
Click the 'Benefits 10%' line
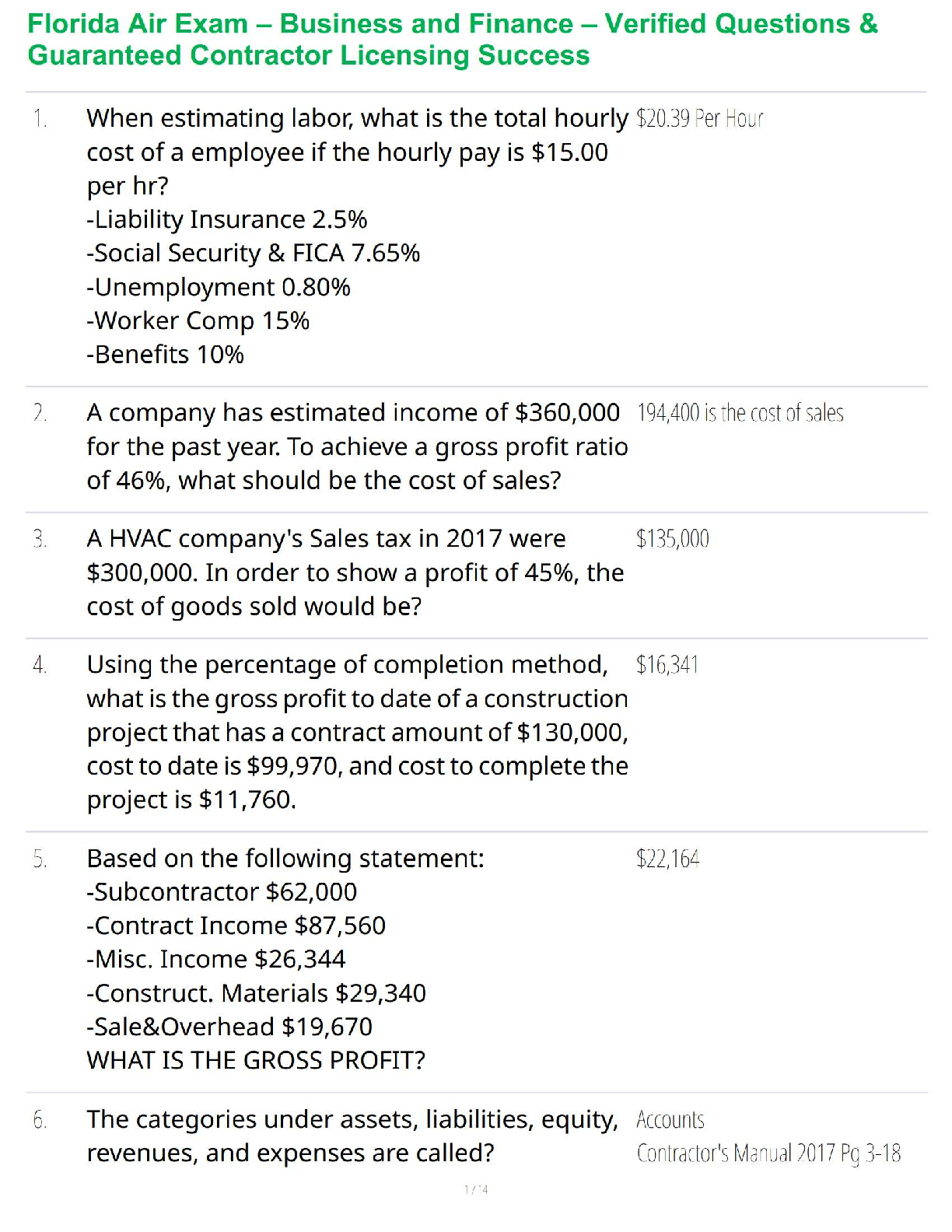[x=165, y=355]
